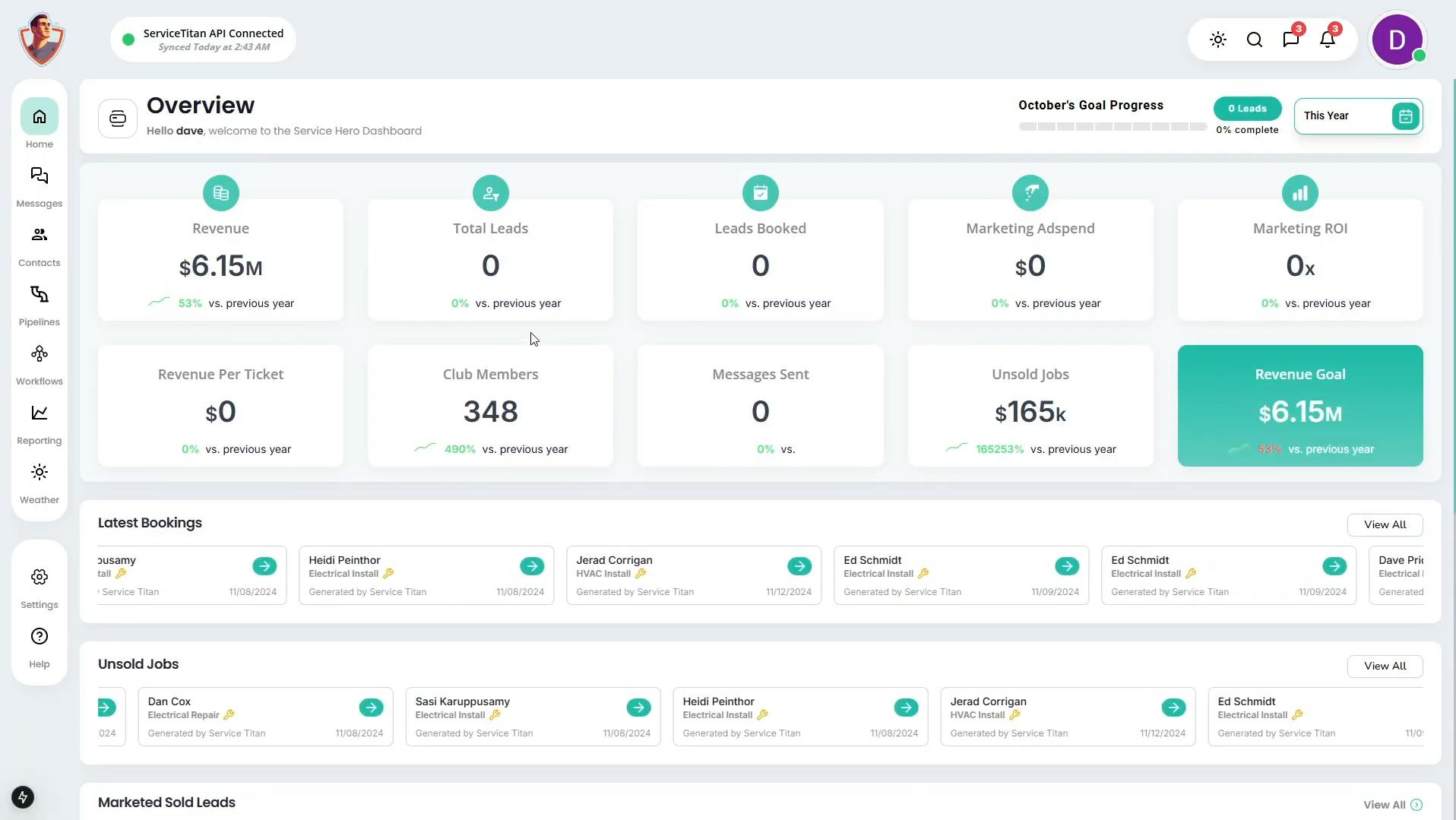The width and height of the screenshot is (1456, 820).
Task: Open Settings gear in sidebar
Action: point(40,578)
